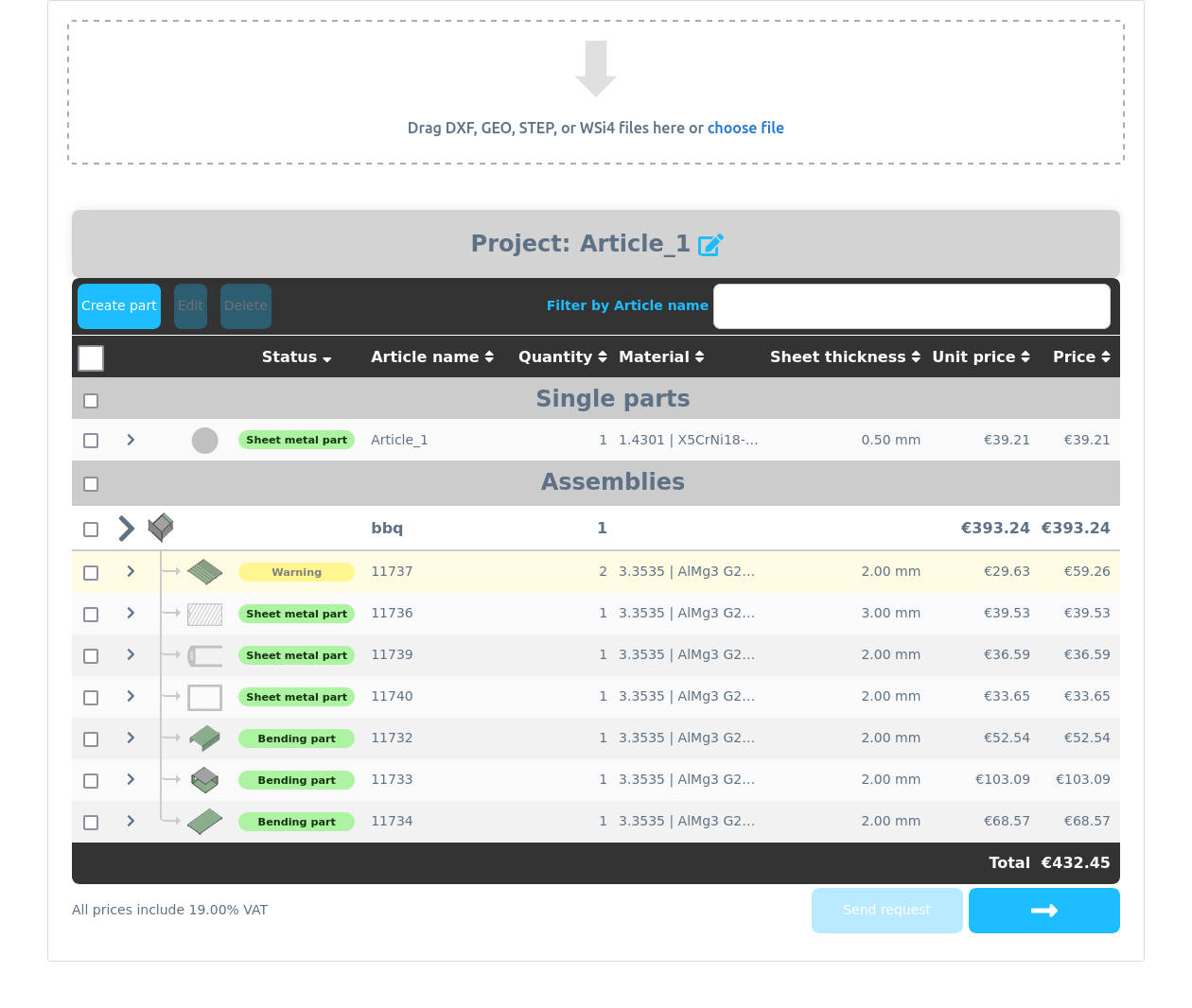Expand row 11739 details
This screenshot has width=1192, height=1008.
pyautogui.click(x=131, y=654)
